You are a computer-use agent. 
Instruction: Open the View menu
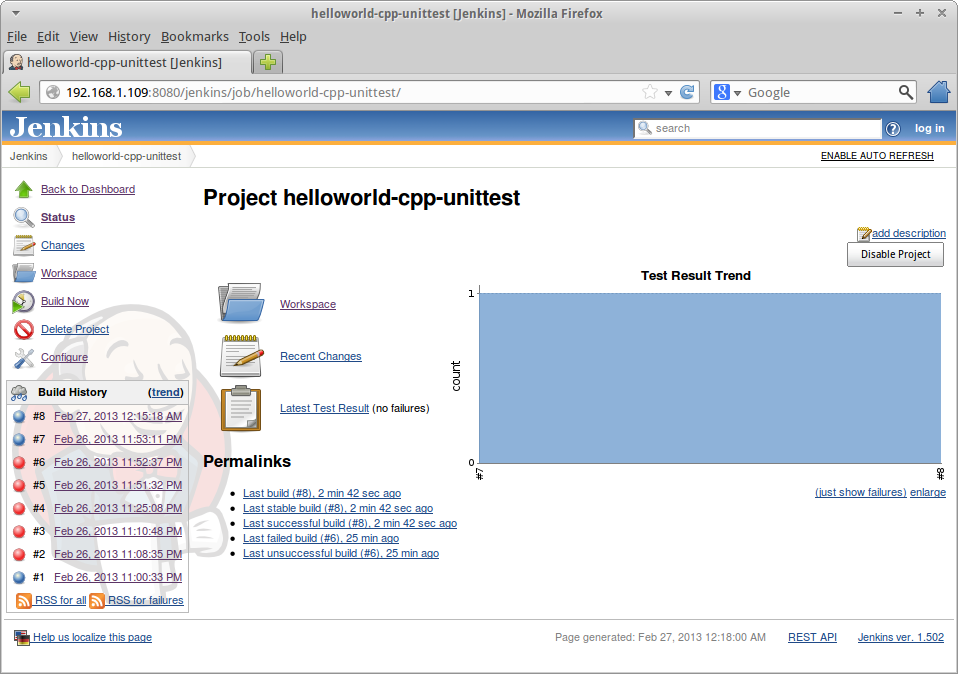(x=84, y=37)
